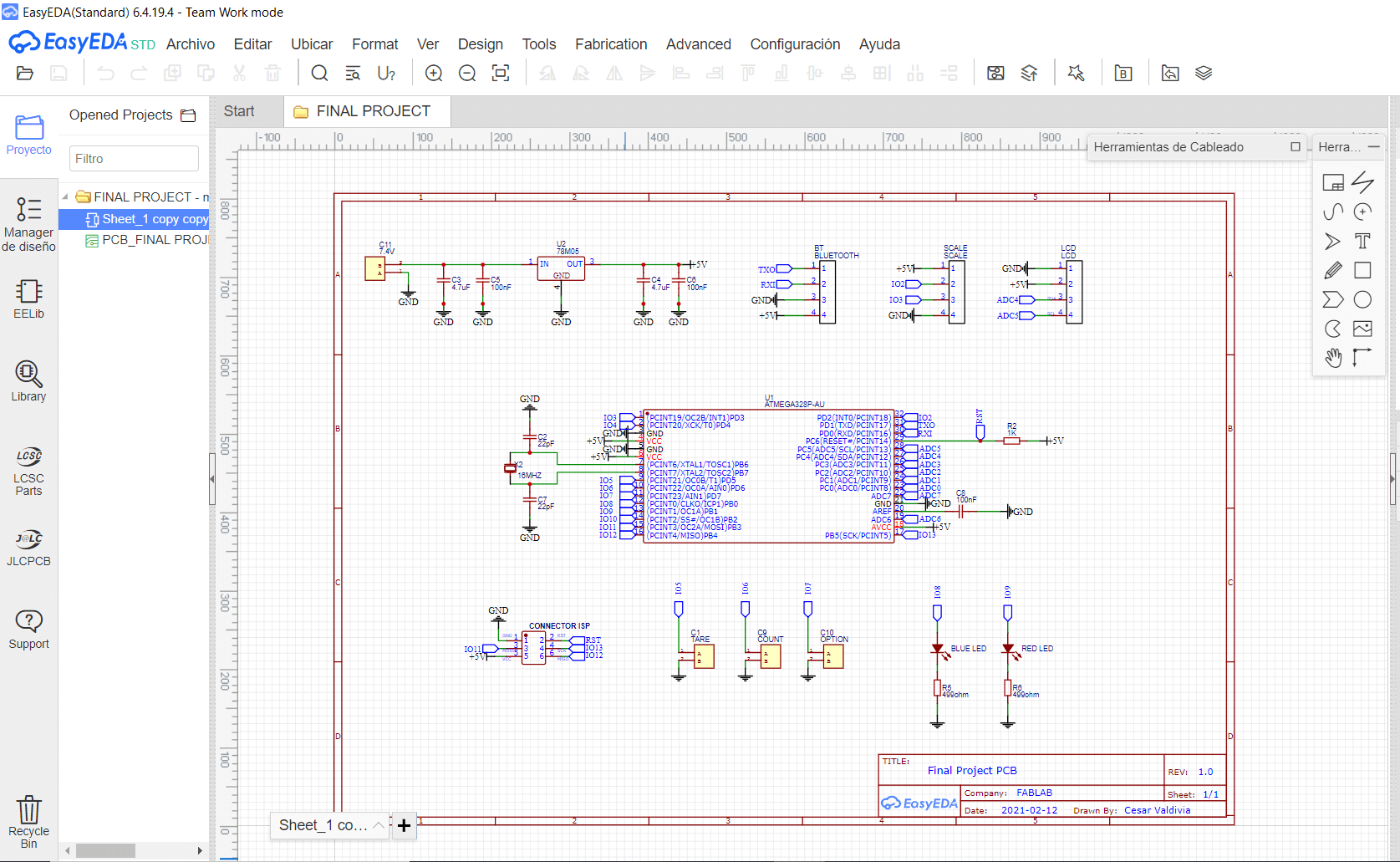Minimize the Herra... drawing tools panel
The width and height of the screenshot is (1400, 862).
1373,146
